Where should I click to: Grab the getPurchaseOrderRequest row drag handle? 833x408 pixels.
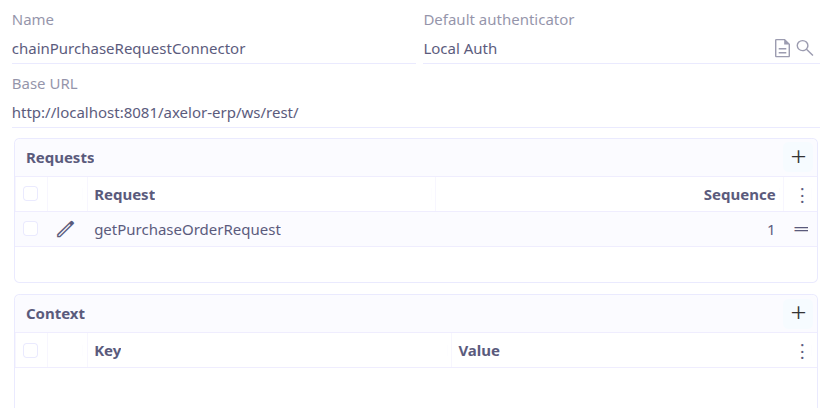point(800,230)
